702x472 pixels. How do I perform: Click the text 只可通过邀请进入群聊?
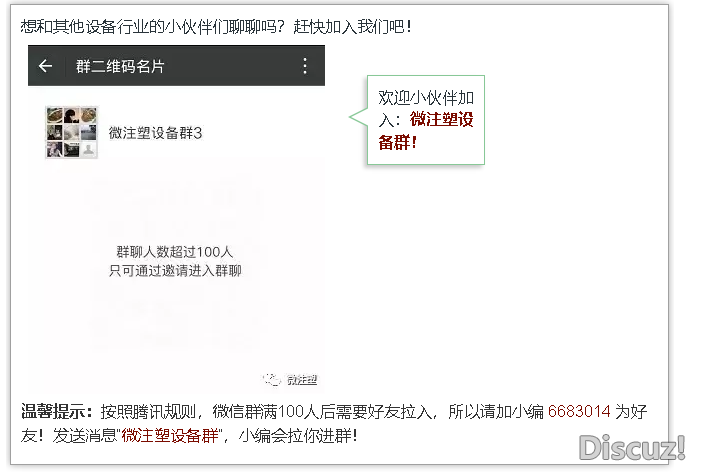click(175, 270)
